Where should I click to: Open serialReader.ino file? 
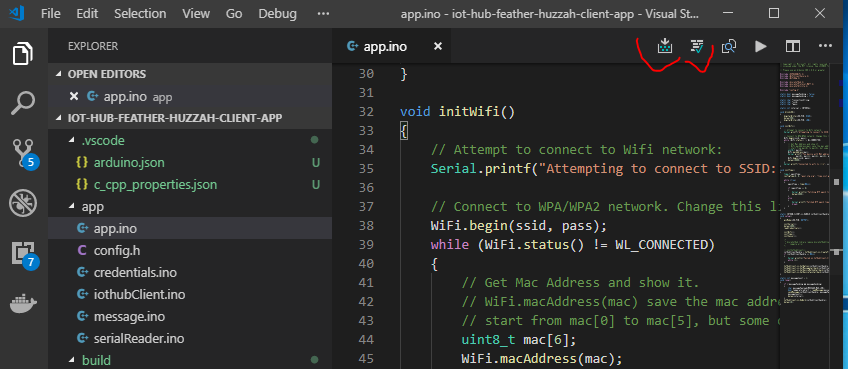tap(139, 339)
